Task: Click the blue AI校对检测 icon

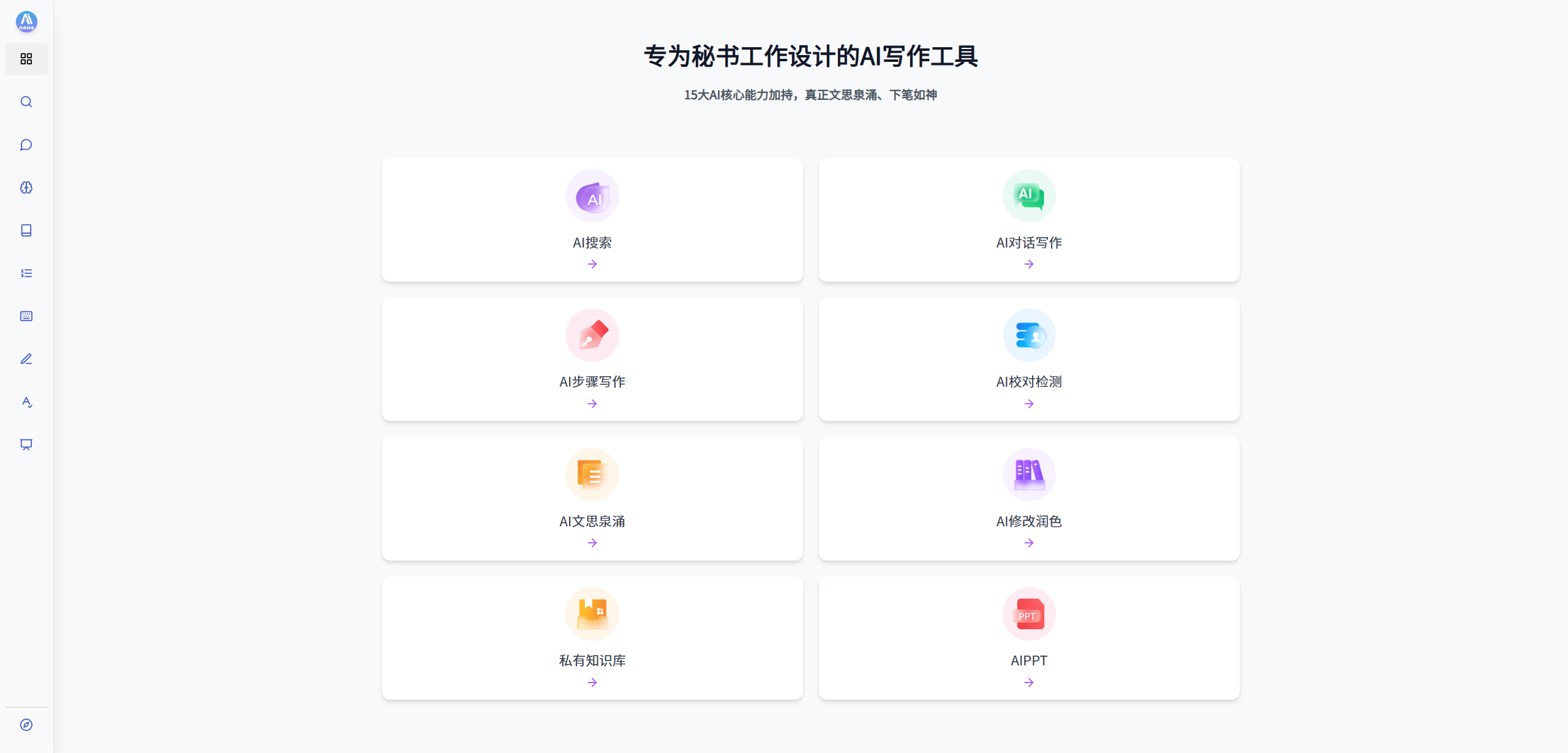Action: pos(1029,335)
